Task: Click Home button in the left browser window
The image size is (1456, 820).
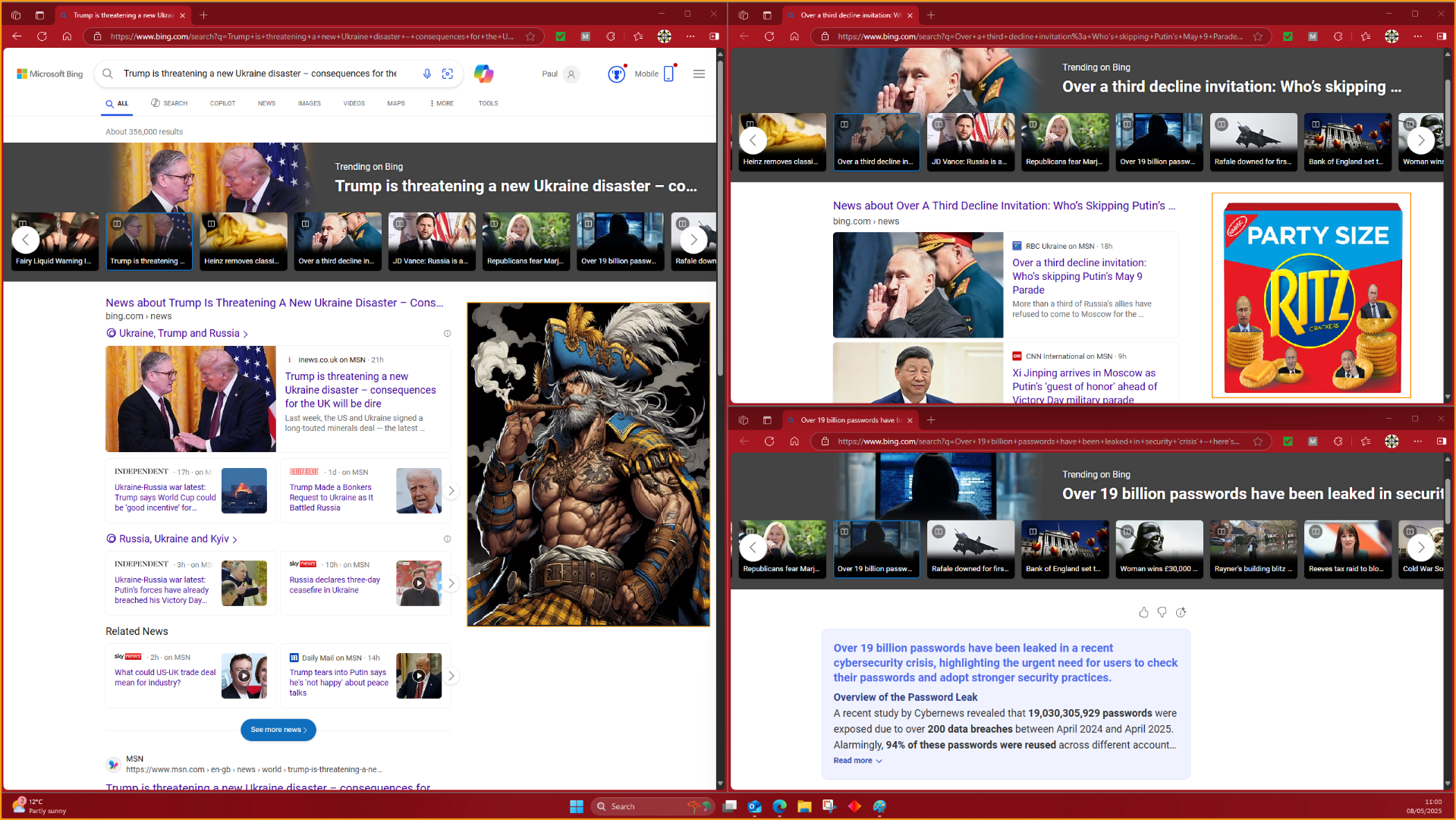Action: tap(67, 36)
